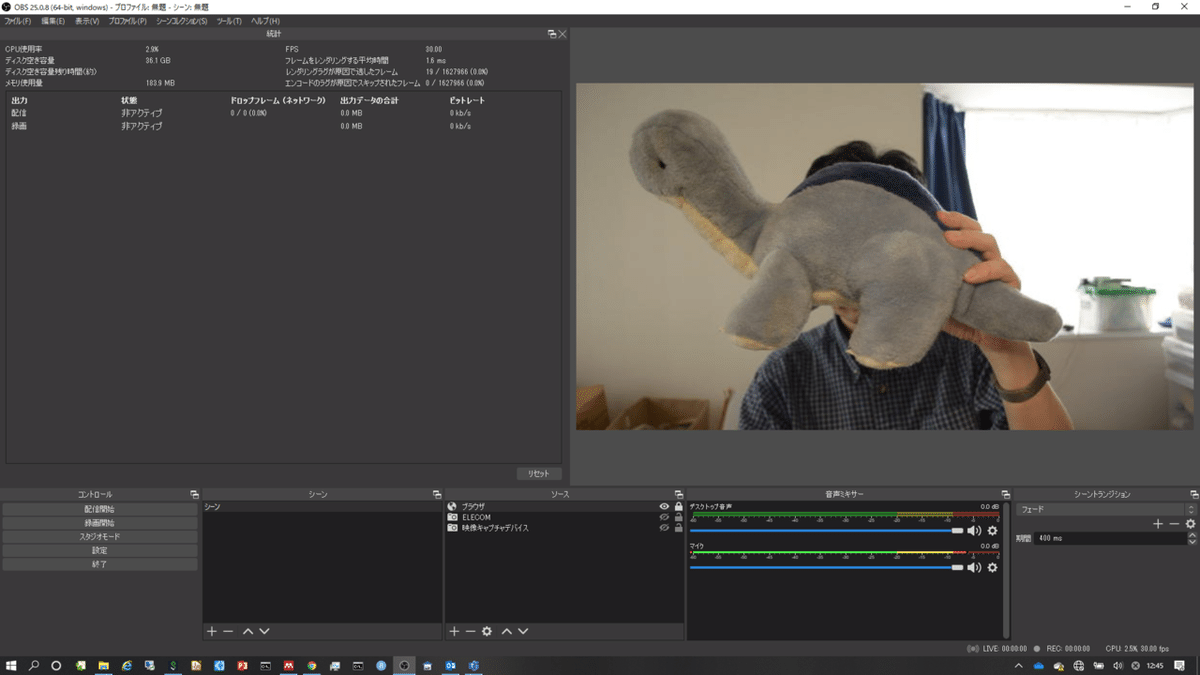Open the 編集 menu
The height and width of the screenshot is (675, 1200).
52,21
